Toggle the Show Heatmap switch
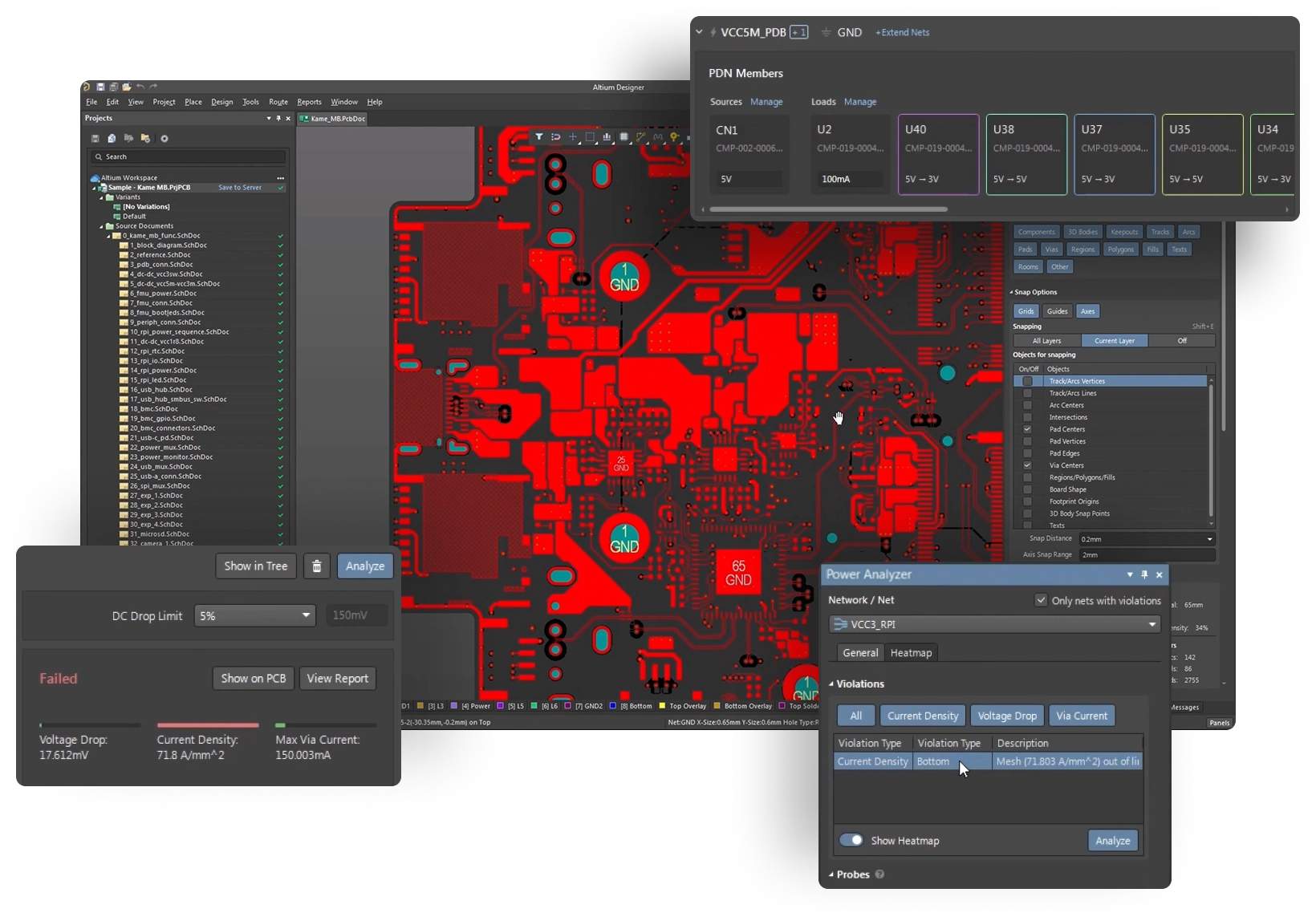The width and height of the screenshot is (1316, 921). click(851, 840)
